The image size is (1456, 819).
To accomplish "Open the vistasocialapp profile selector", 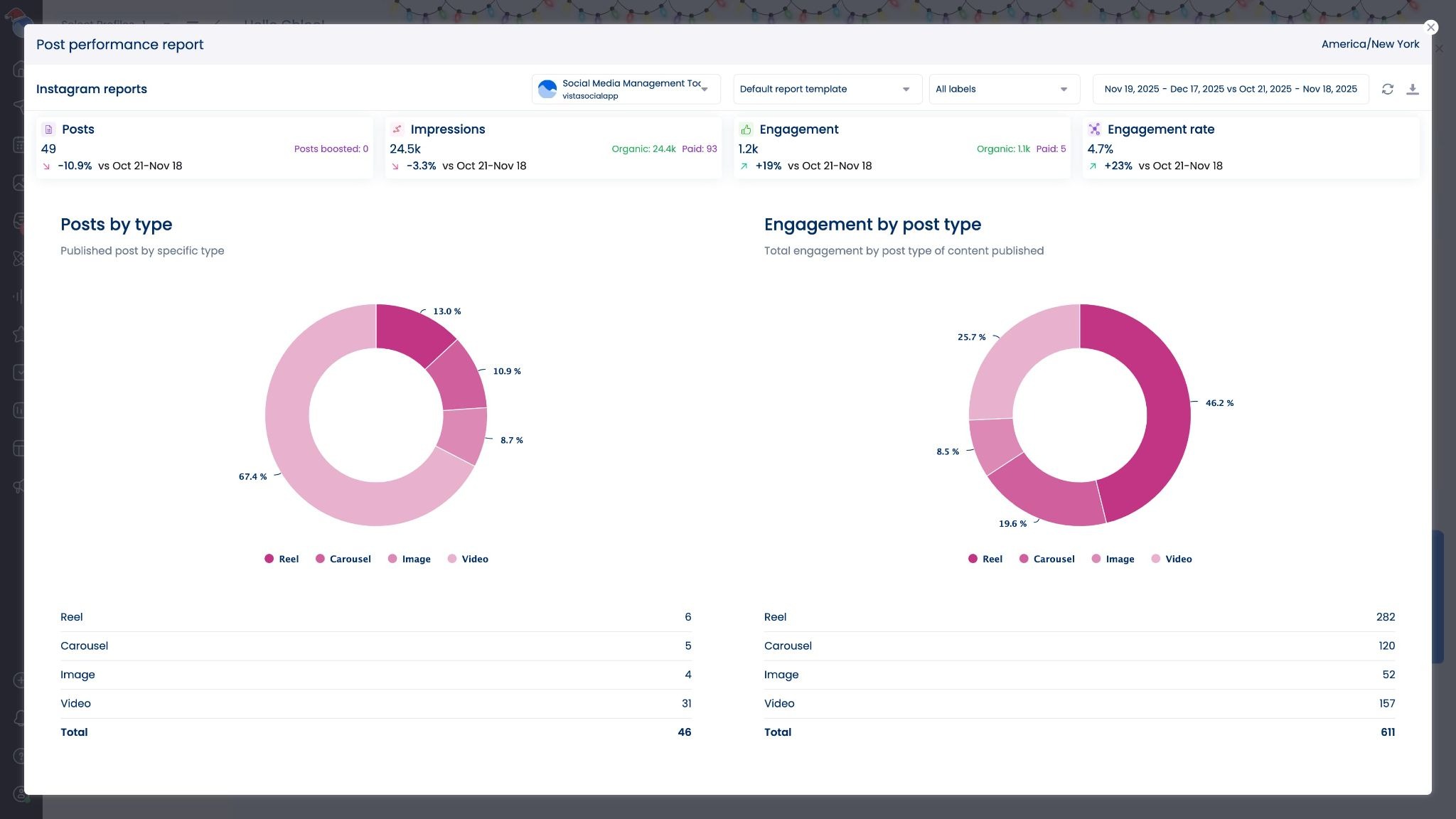I will point(626,89).
